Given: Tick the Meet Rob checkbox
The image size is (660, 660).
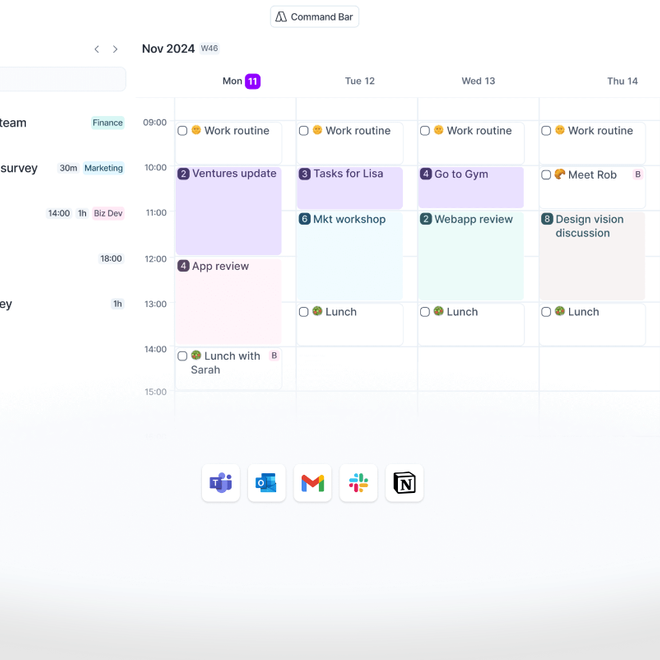Looking at the screenshot, I should pos(546,175).
